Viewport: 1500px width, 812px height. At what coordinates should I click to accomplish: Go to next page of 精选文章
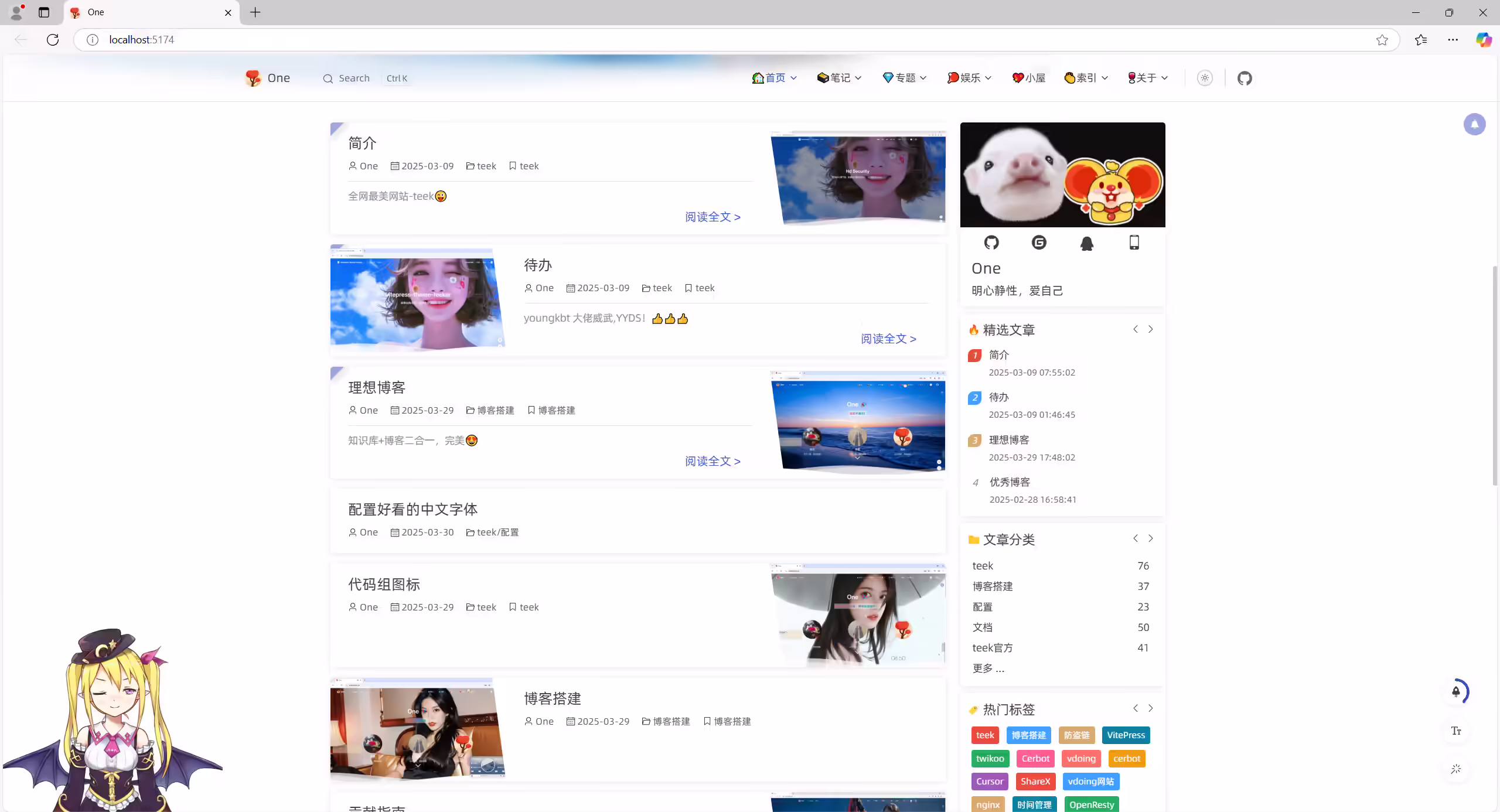[x=1151, y=329]
